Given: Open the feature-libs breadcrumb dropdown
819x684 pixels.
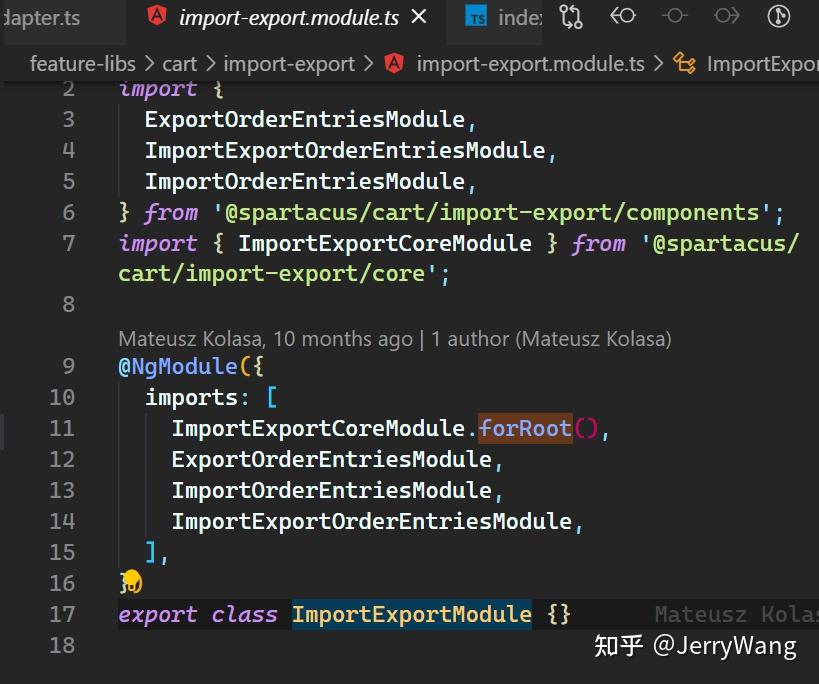Looking at the screenshot, I should (x=82, y=63).
